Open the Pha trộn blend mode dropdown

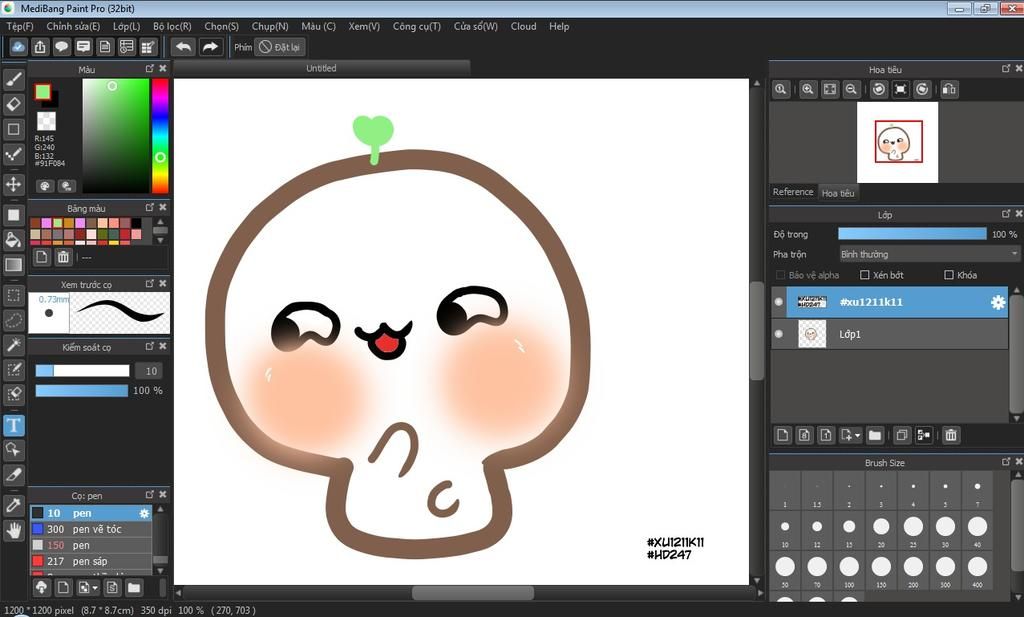(929, 254)
